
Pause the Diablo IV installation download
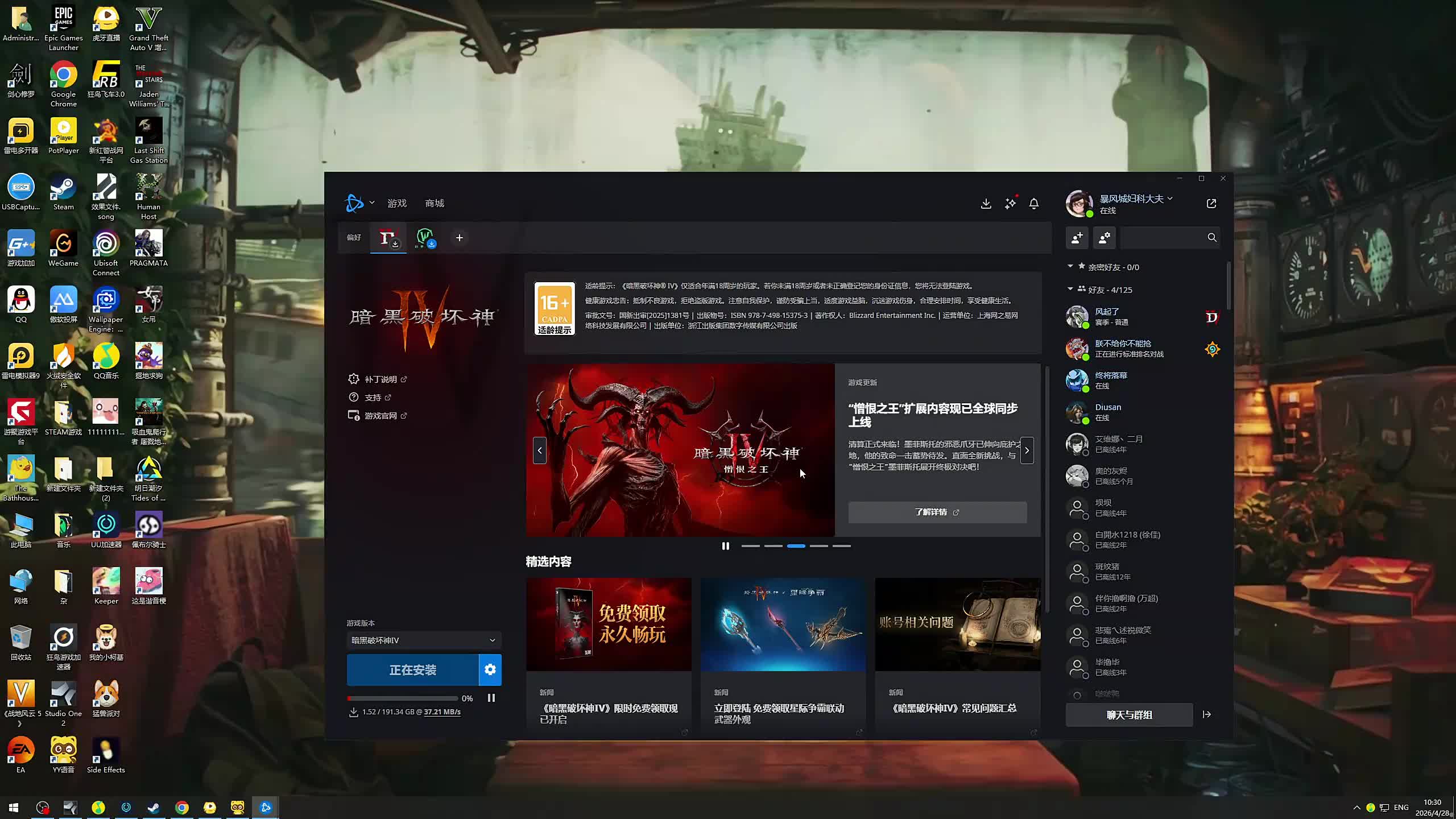491,698
